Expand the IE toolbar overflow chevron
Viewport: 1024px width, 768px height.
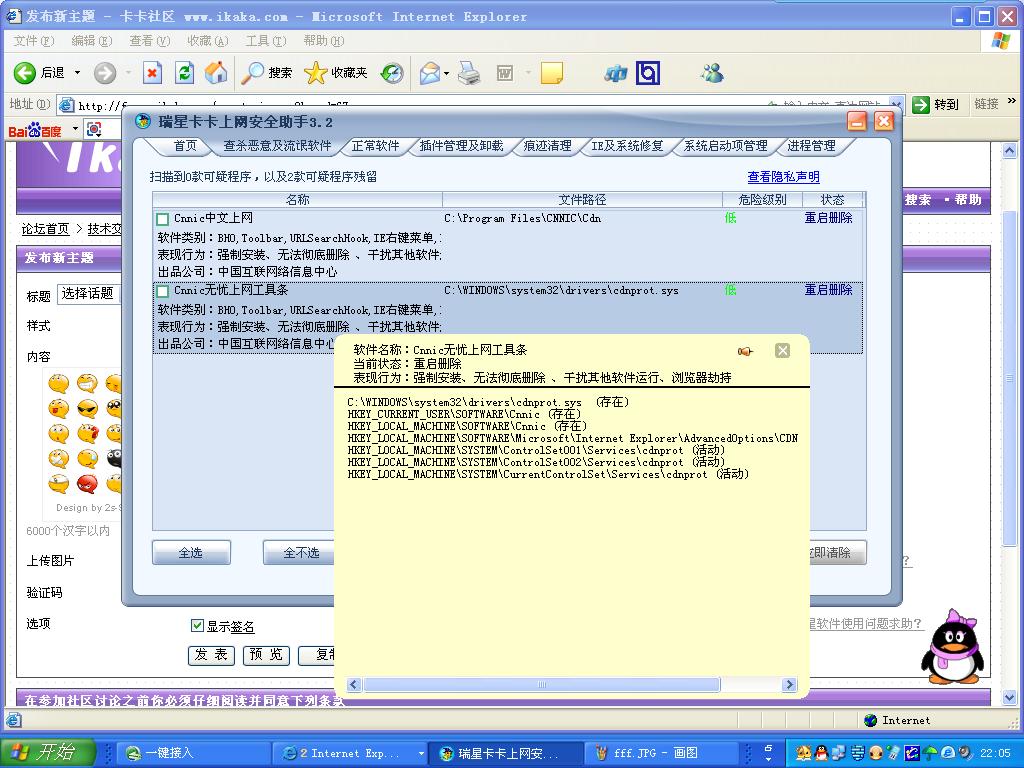(1012, 101)
